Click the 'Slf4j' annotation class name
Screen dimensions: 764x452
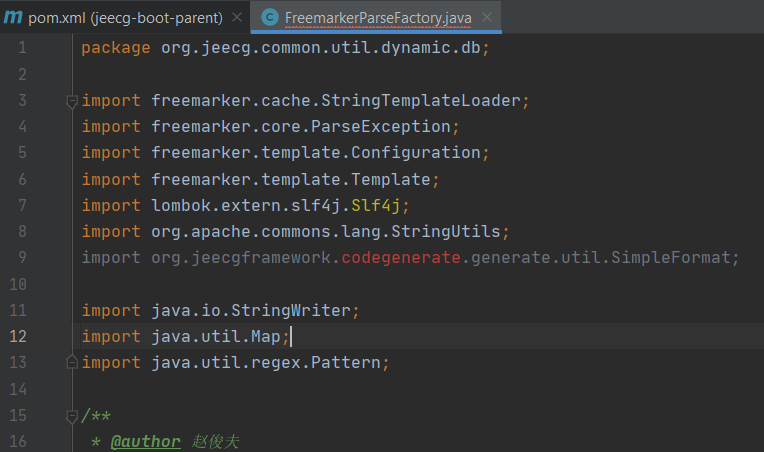coord(376,205)
